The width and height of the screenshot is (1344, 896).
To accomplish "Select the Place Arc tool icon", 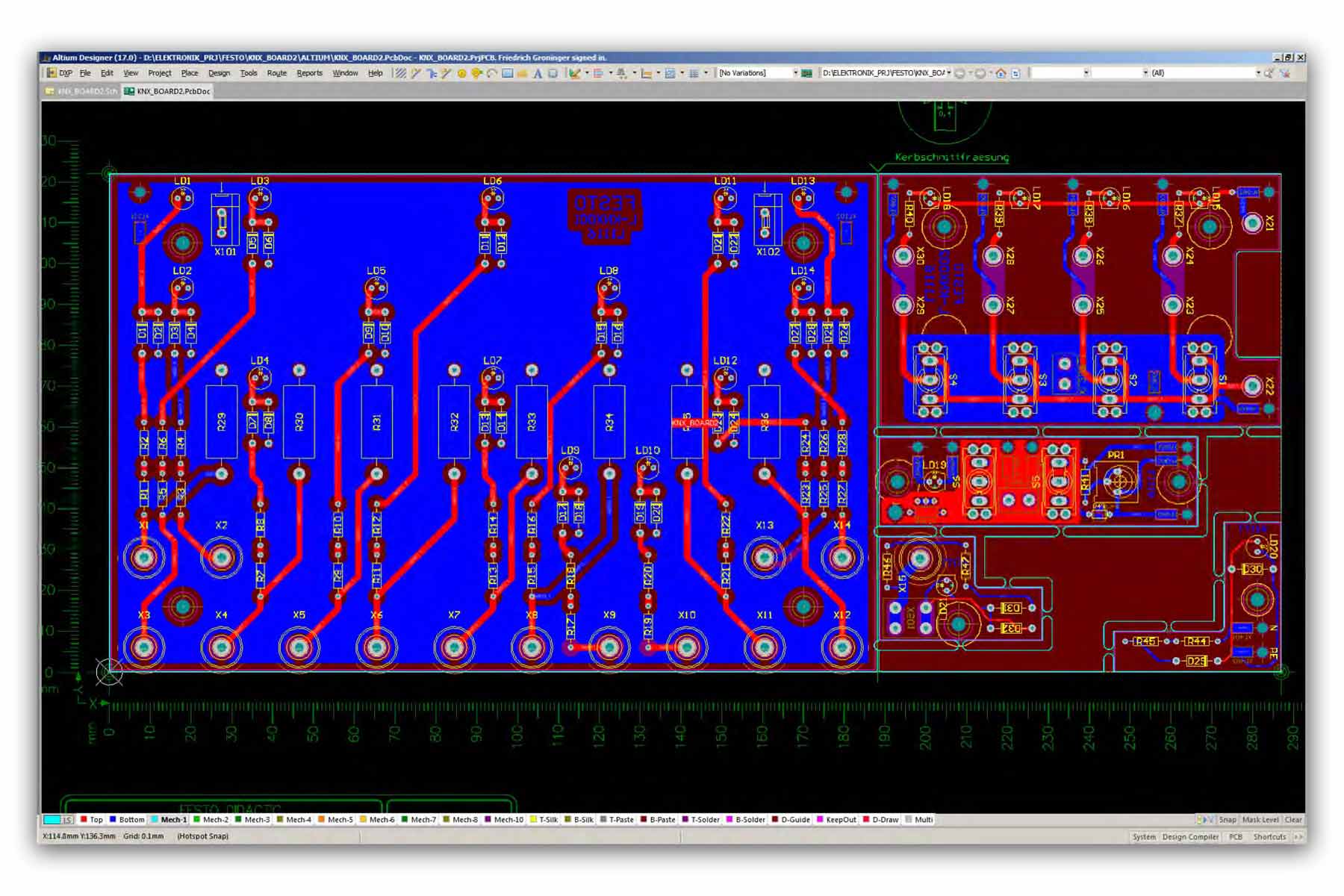I will (x=492, y=73).
